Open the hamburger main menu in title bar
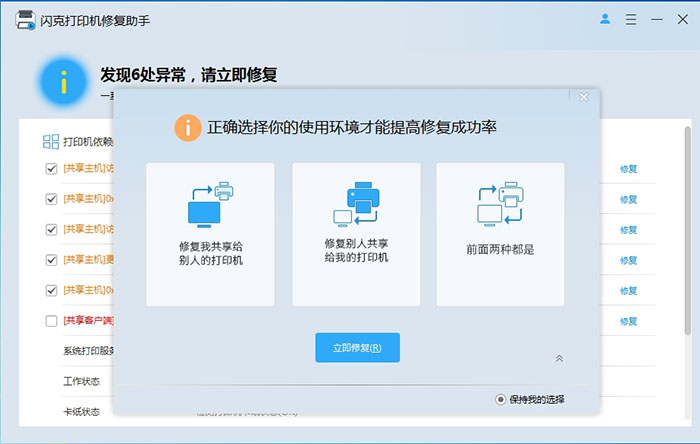Viewport: 700px width, 444px height. 629,19
